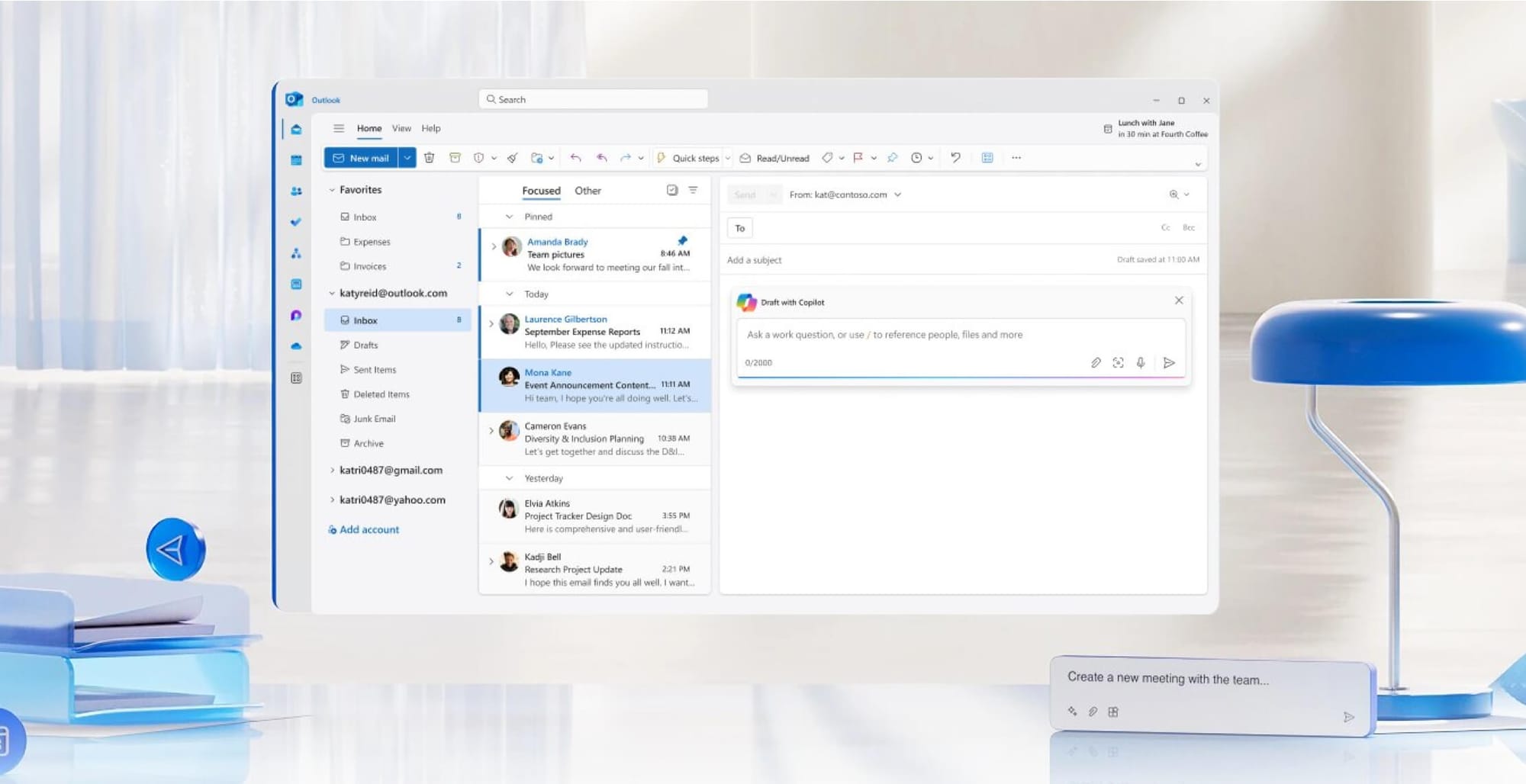Viewport: 1526px width, 784px height.
Task: Unpin Amanda Brady's pinned email
Action: click(681, 239)
